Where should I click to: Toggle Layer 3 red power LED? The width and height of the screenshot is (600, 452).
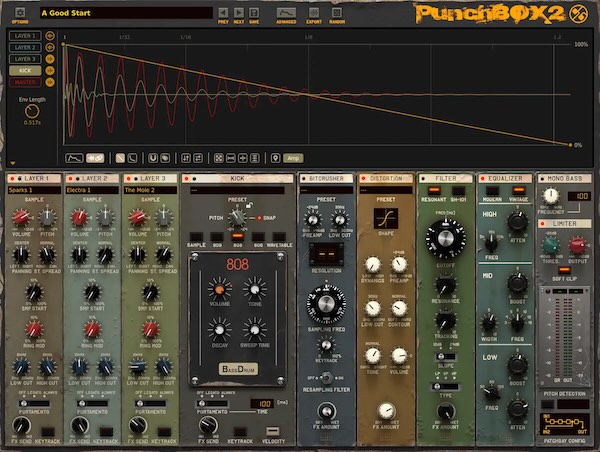[129, 178]
